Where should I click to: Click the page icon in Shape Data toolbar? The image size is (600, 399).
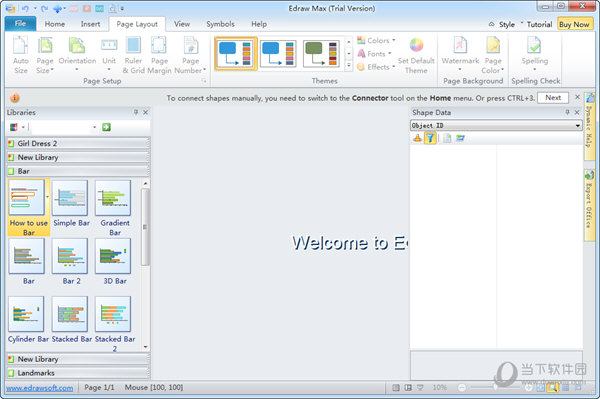pos(447,138)
